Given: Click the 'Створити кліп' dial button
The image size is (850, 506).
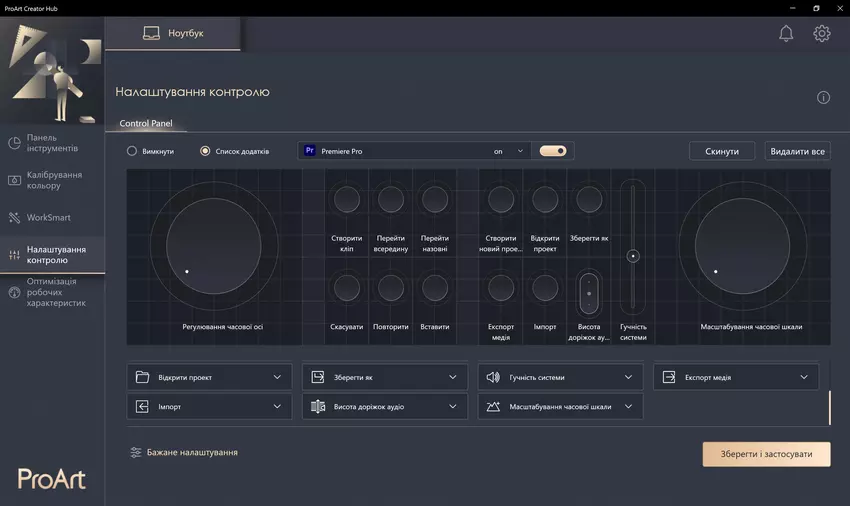Looking at the screenshot, I should (346, 199).
